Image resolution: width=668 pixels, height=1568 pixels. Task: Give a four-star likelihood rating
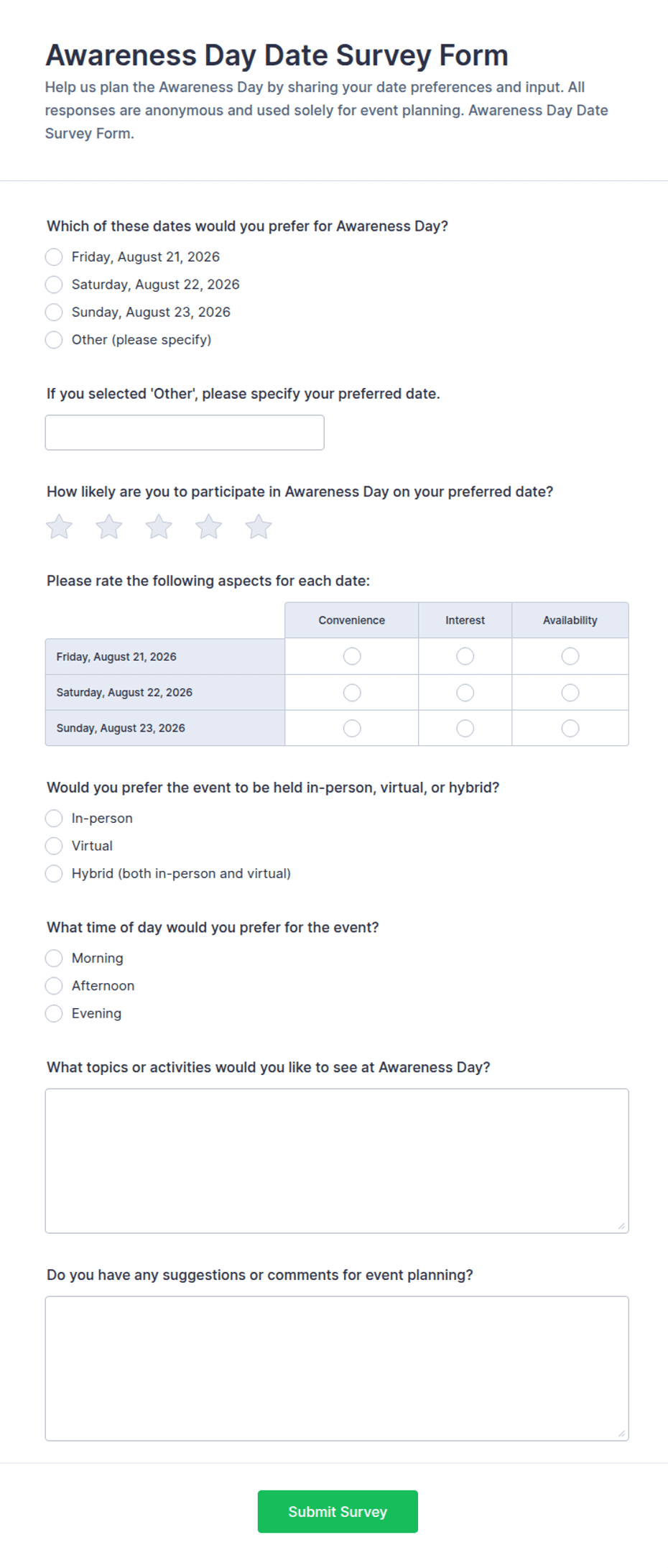coord(209,527)
